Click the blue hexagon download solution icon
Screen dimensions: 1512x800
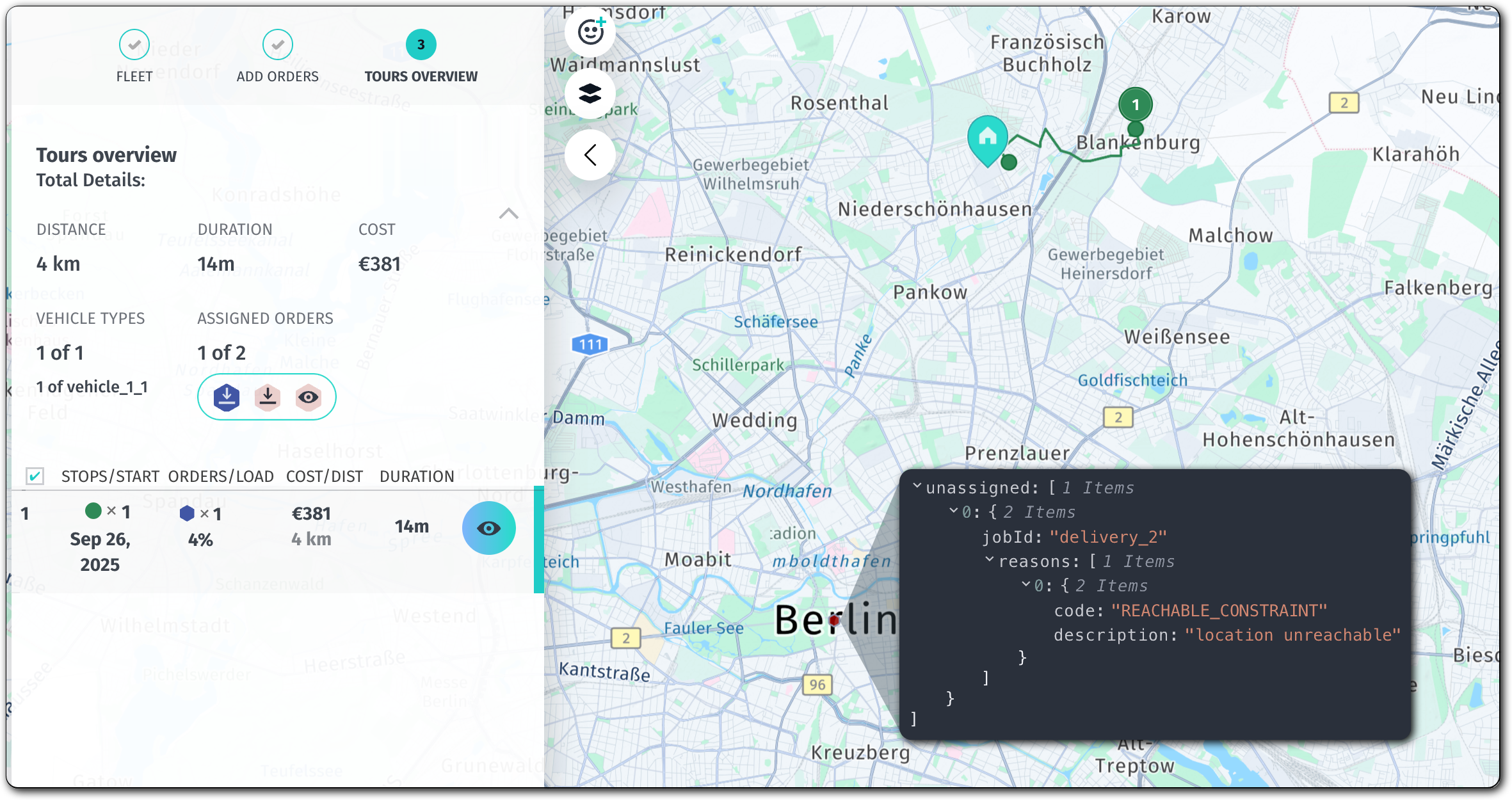click(227, 397)
